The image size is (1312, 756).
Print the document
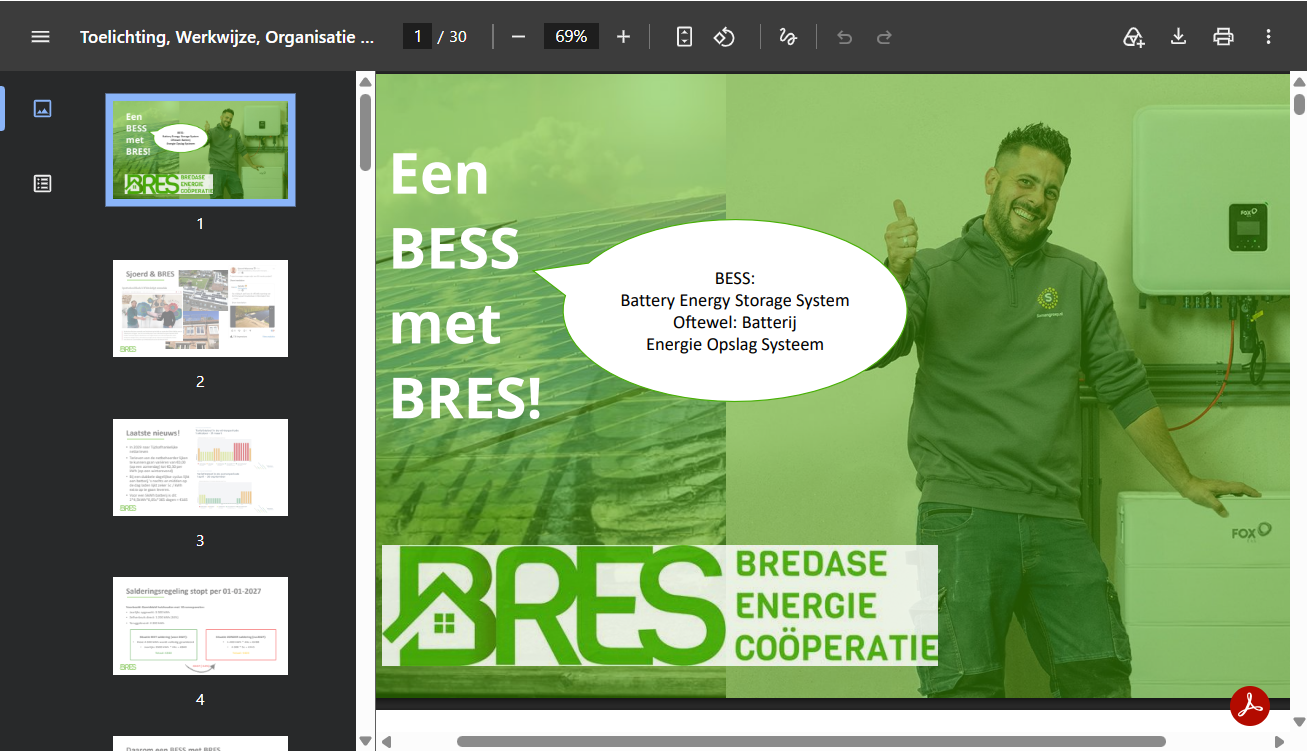(x=1223, y=37)
